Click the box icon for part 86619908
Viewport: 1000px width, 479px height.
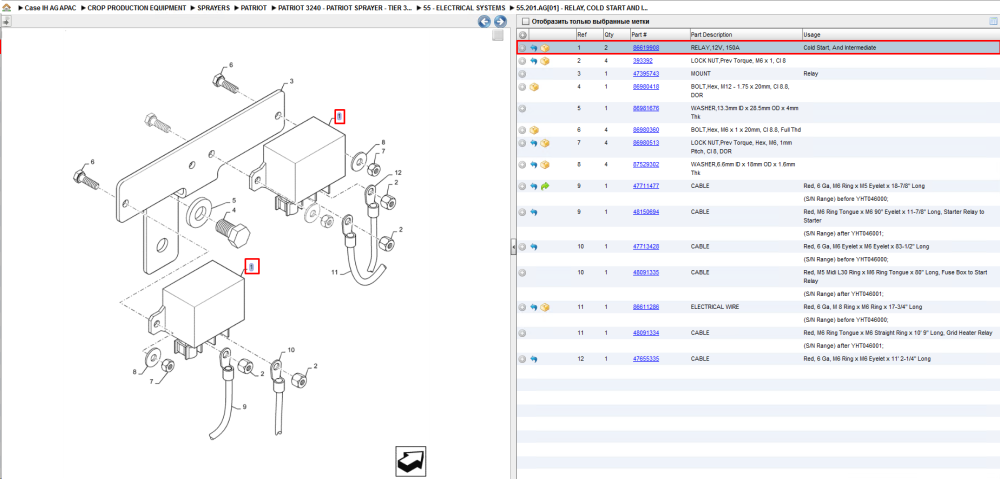point(545,48)
